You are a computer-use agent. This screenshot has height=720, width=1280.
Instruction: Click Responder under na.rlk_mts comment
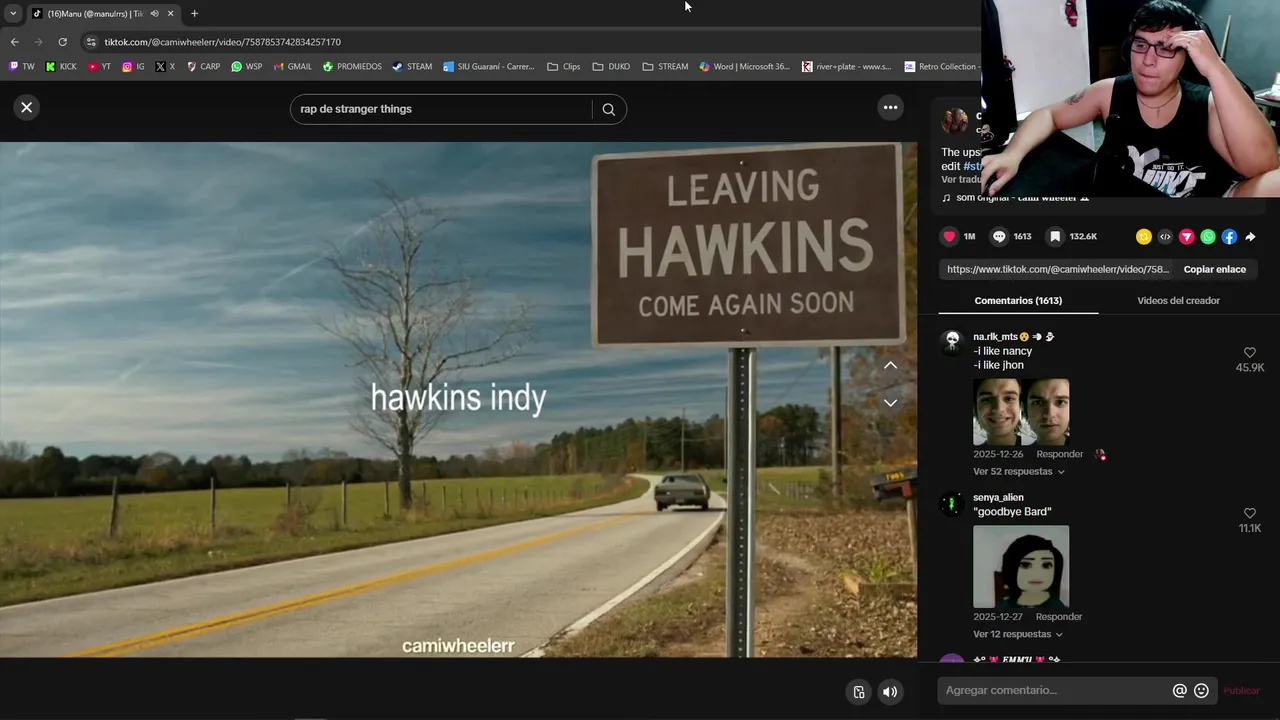click(1059, 454)
